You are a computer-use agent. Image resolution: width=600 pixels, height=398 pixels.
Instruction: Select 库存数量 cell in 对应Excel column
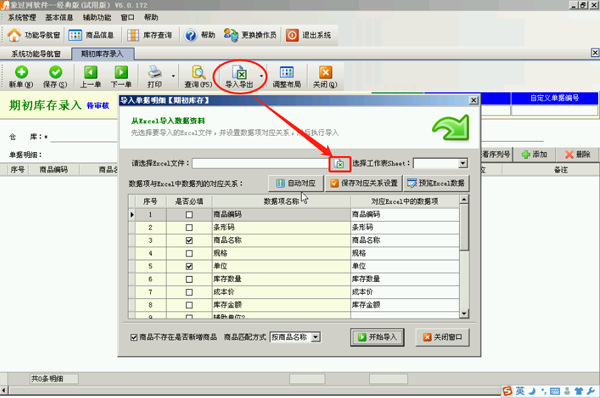coord(405,279)
